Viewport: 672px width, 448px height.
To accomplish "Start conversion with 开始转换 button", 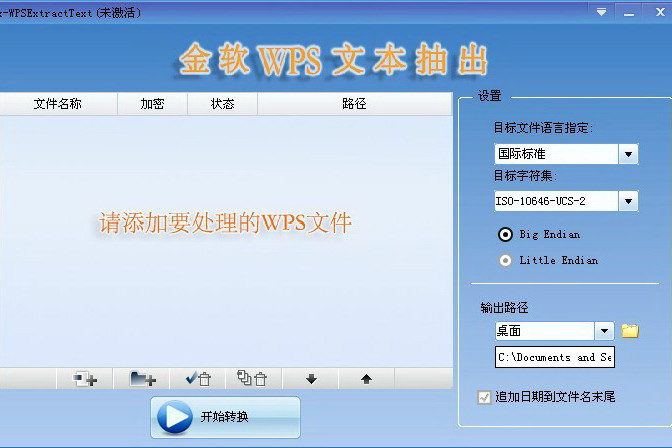I will click(225, 417).
